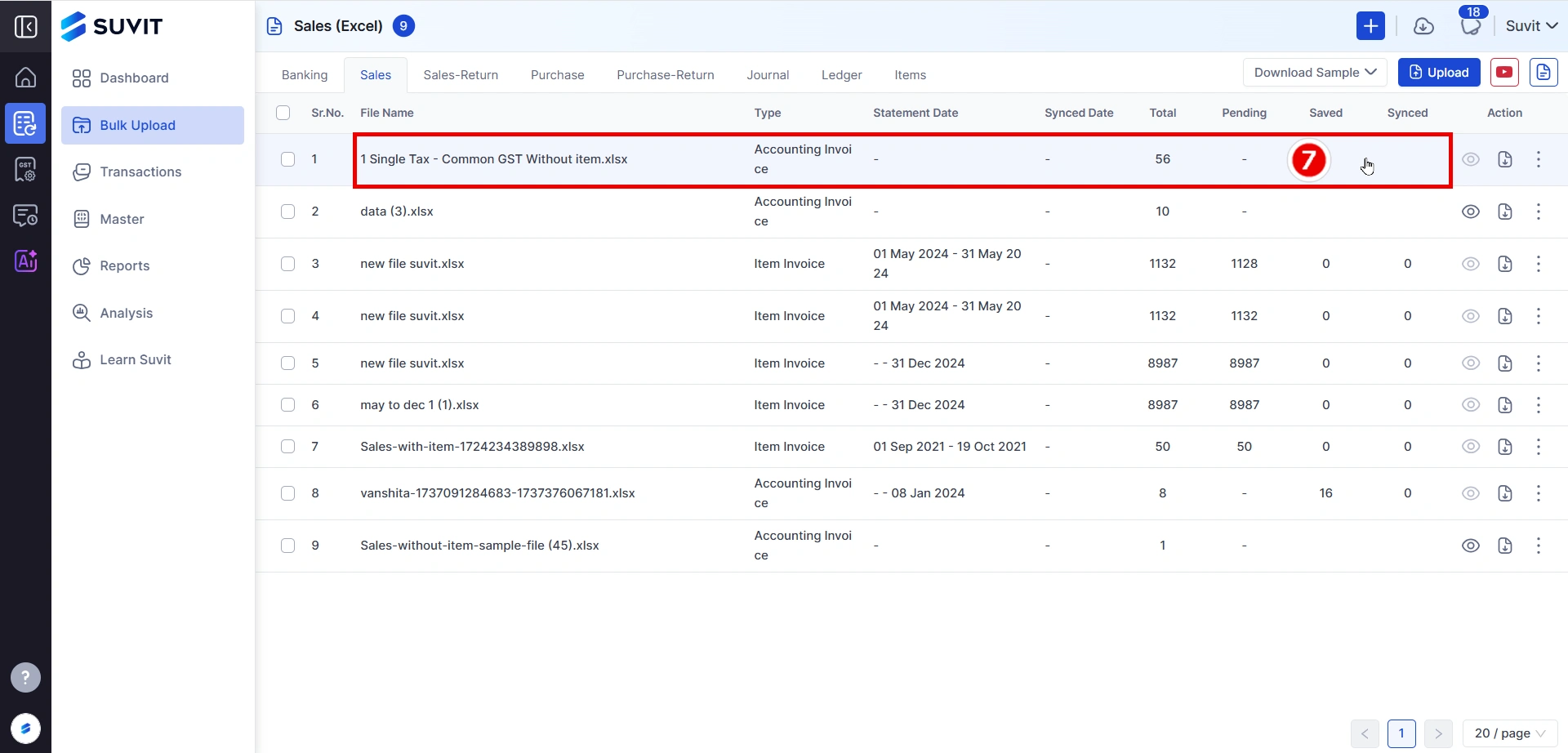Open the YouTube tutorial video button
The height and width of the screenshot is (753, 1568).
coord(1504,73)
